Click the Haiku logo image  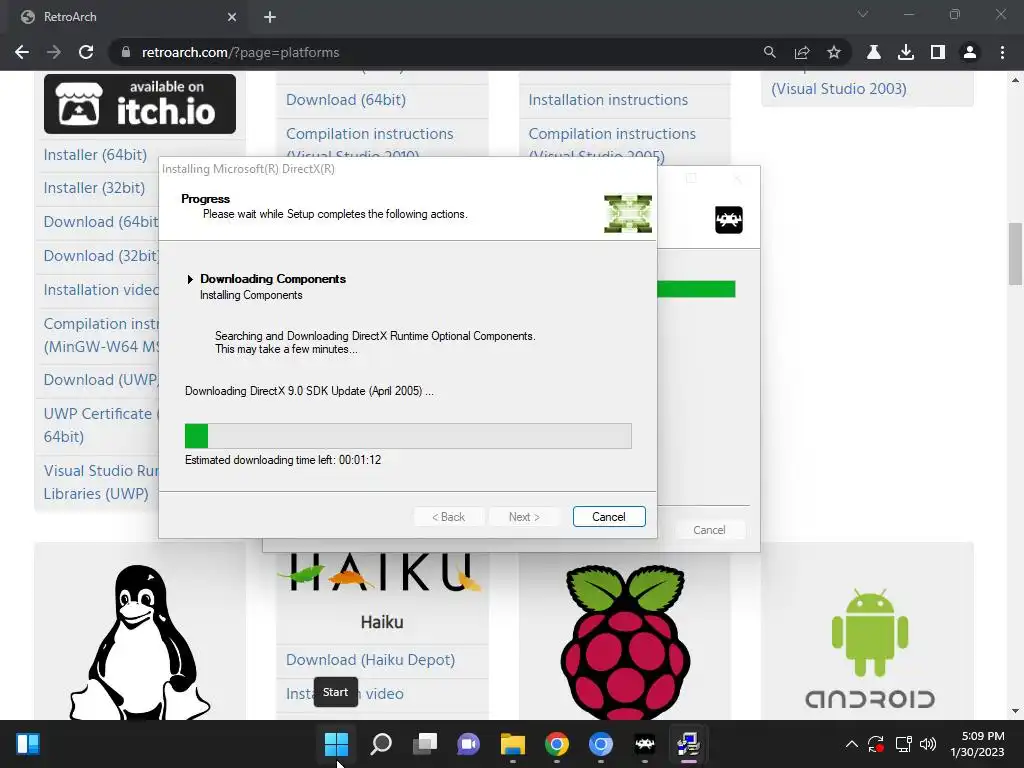pyautogui.click(x=381, y=572)
